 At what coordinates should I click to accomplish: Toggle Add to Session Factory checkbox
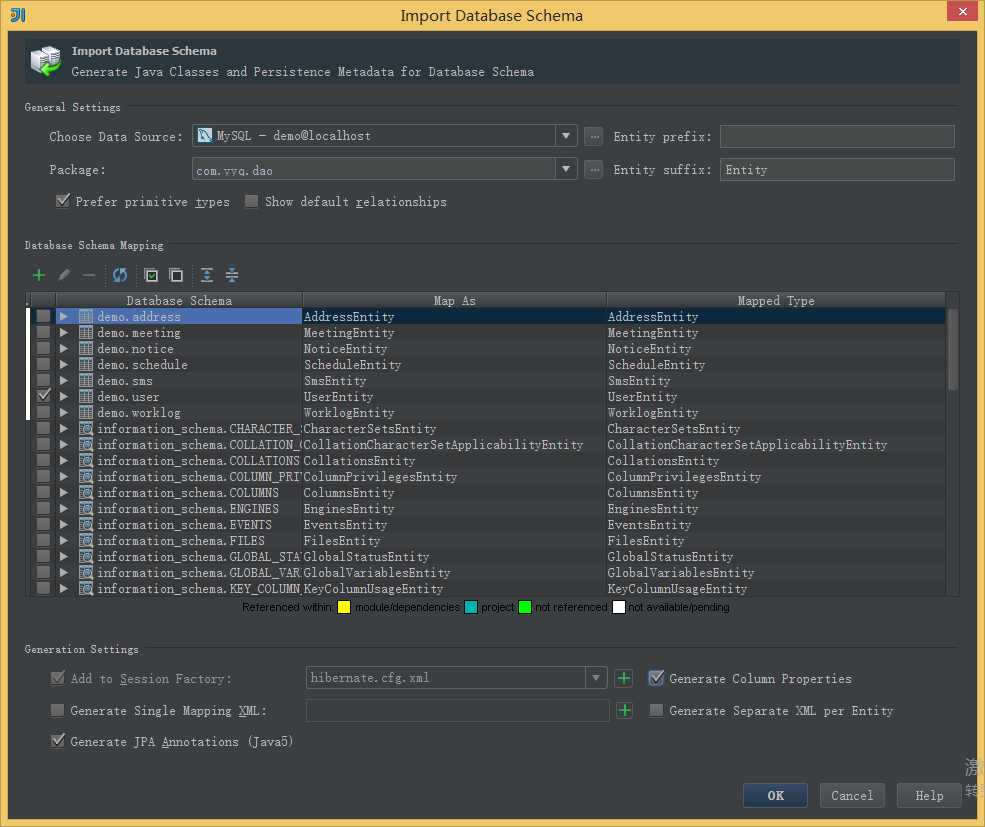coord(57,677)
